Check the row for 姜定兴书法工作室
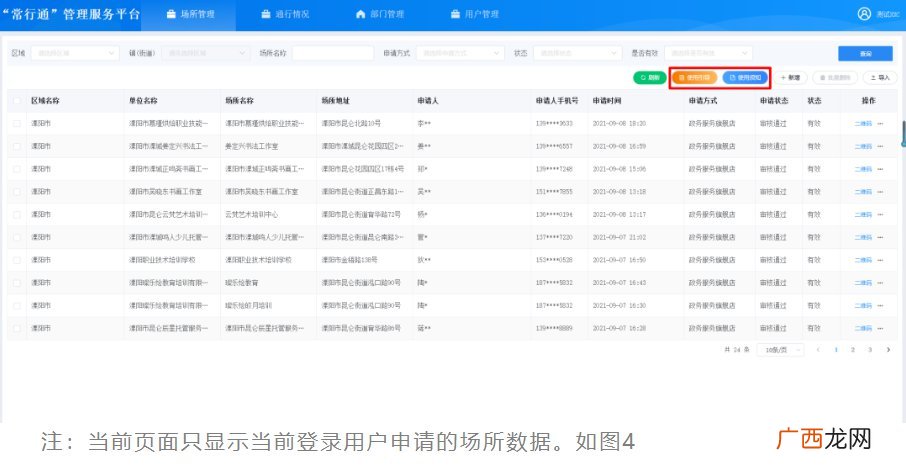The width and height of the screenshot is (906, 467). point(17,146)
